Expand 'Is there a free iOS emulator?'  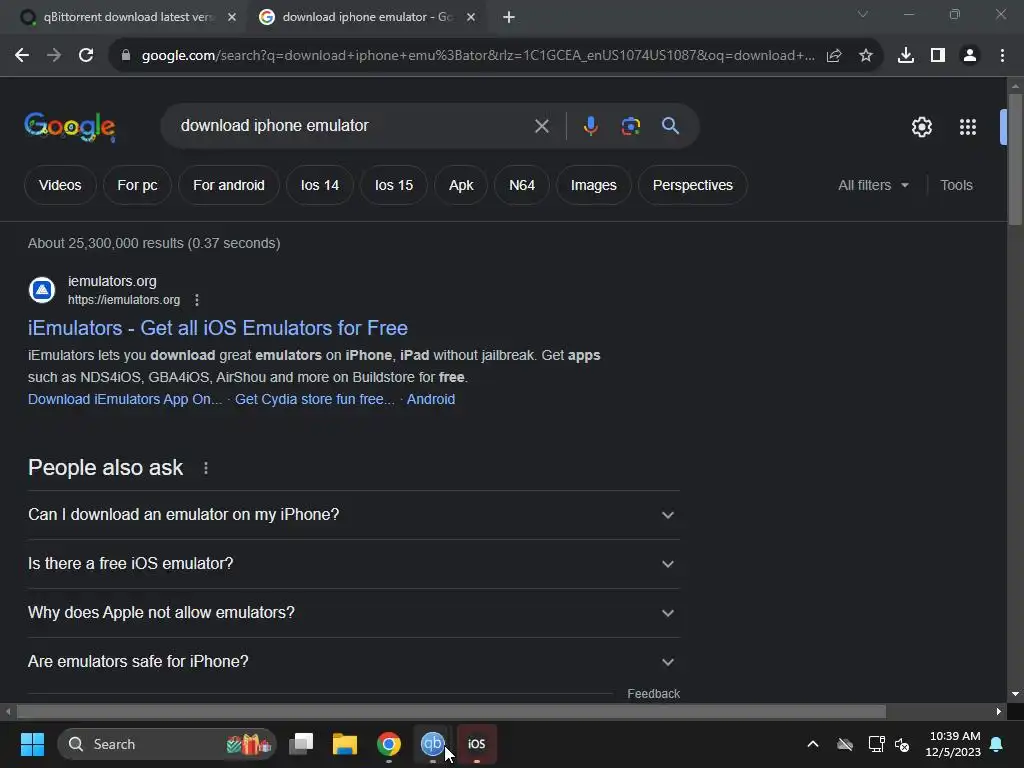[353, 564]
